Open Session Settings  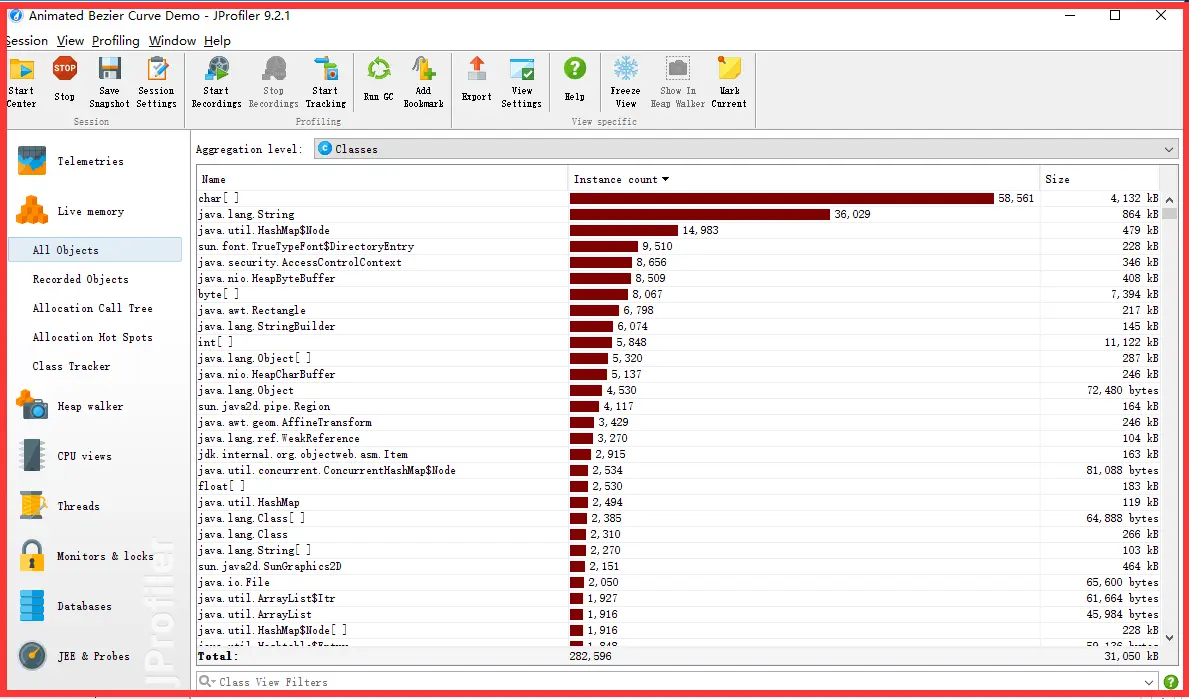pos(157,82)
